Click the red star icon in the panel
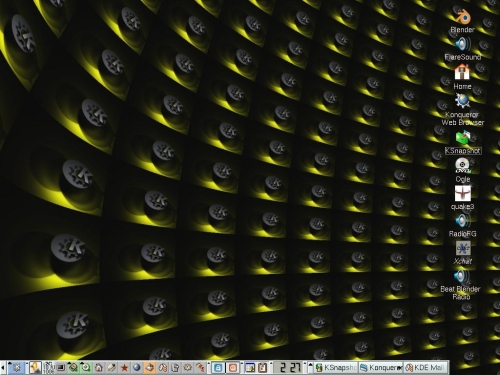The width and height of the screenshot is (500, 375). click(124, 368)
